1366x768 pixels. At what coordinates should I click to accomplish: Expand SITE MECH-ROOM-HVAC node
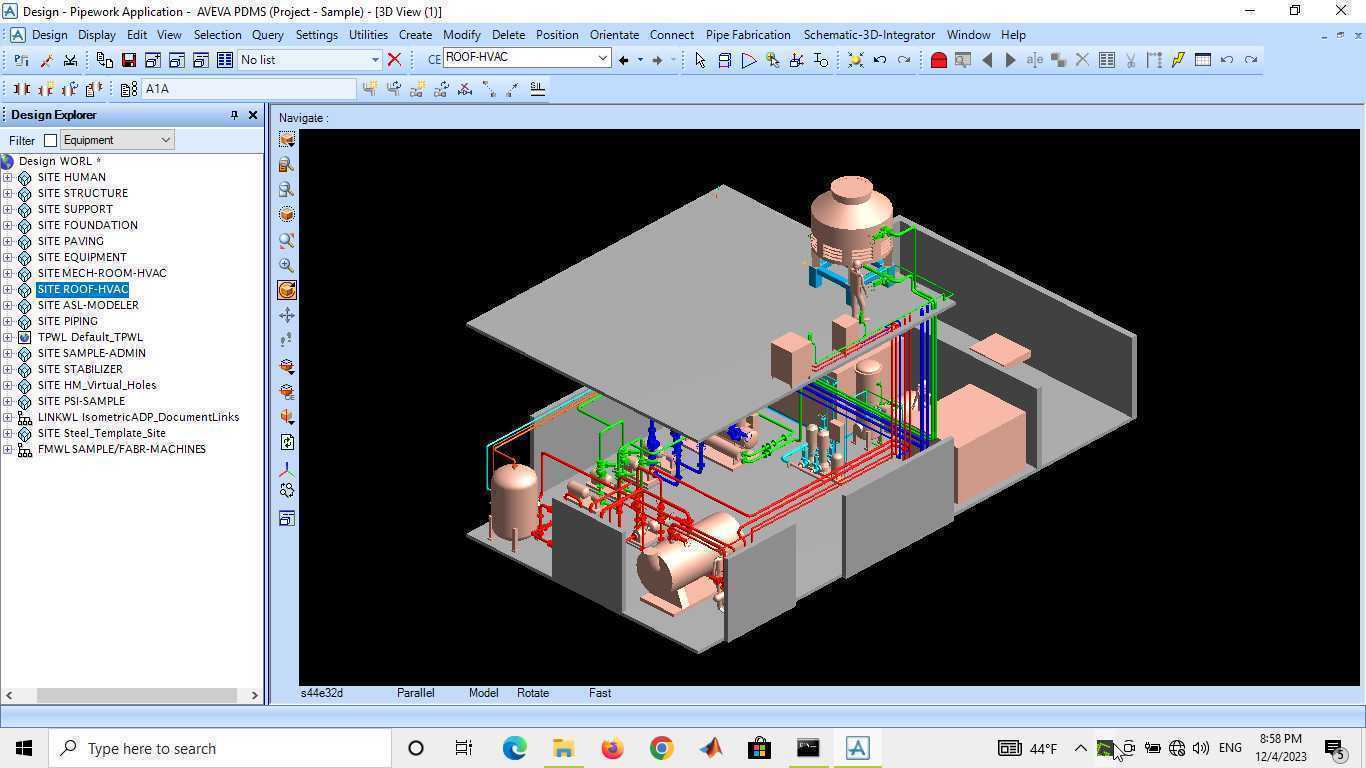pos(8,273)
